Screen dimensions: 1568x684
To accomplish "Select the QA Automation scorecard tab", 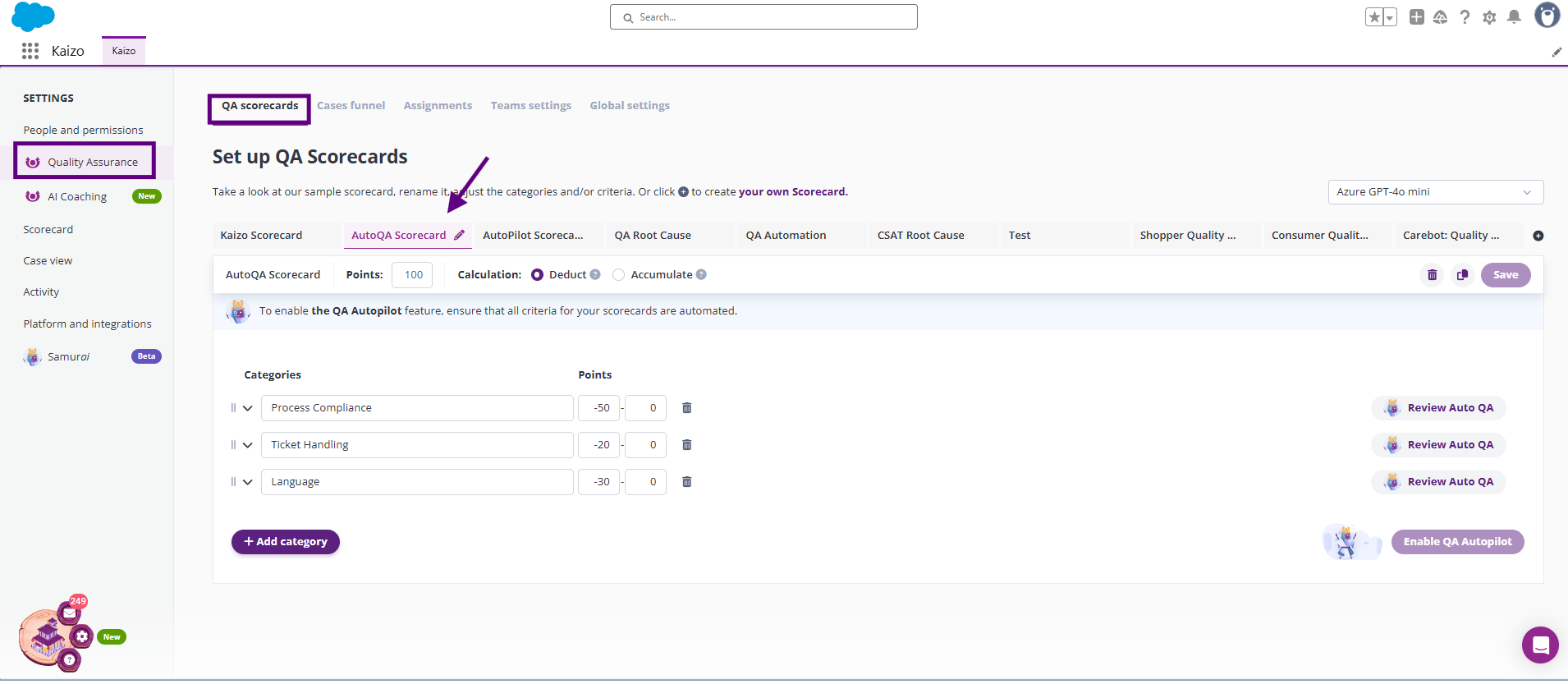I will pyautogui.click(x=801, y=236).
